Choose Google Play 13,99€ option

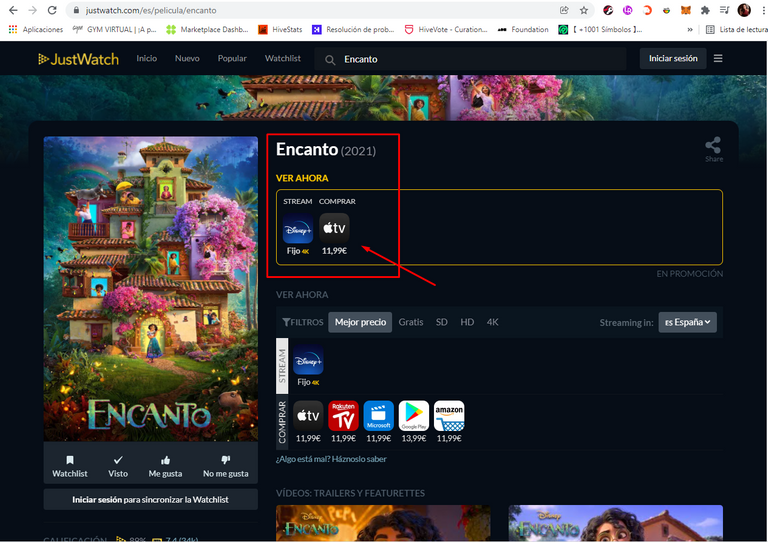click(x=414, y=416)
